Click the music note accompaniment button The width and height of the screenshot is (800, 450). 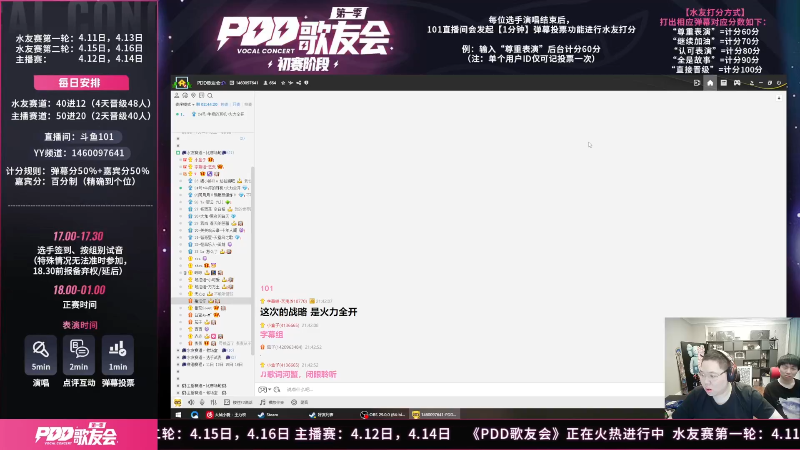click(272, 403)
